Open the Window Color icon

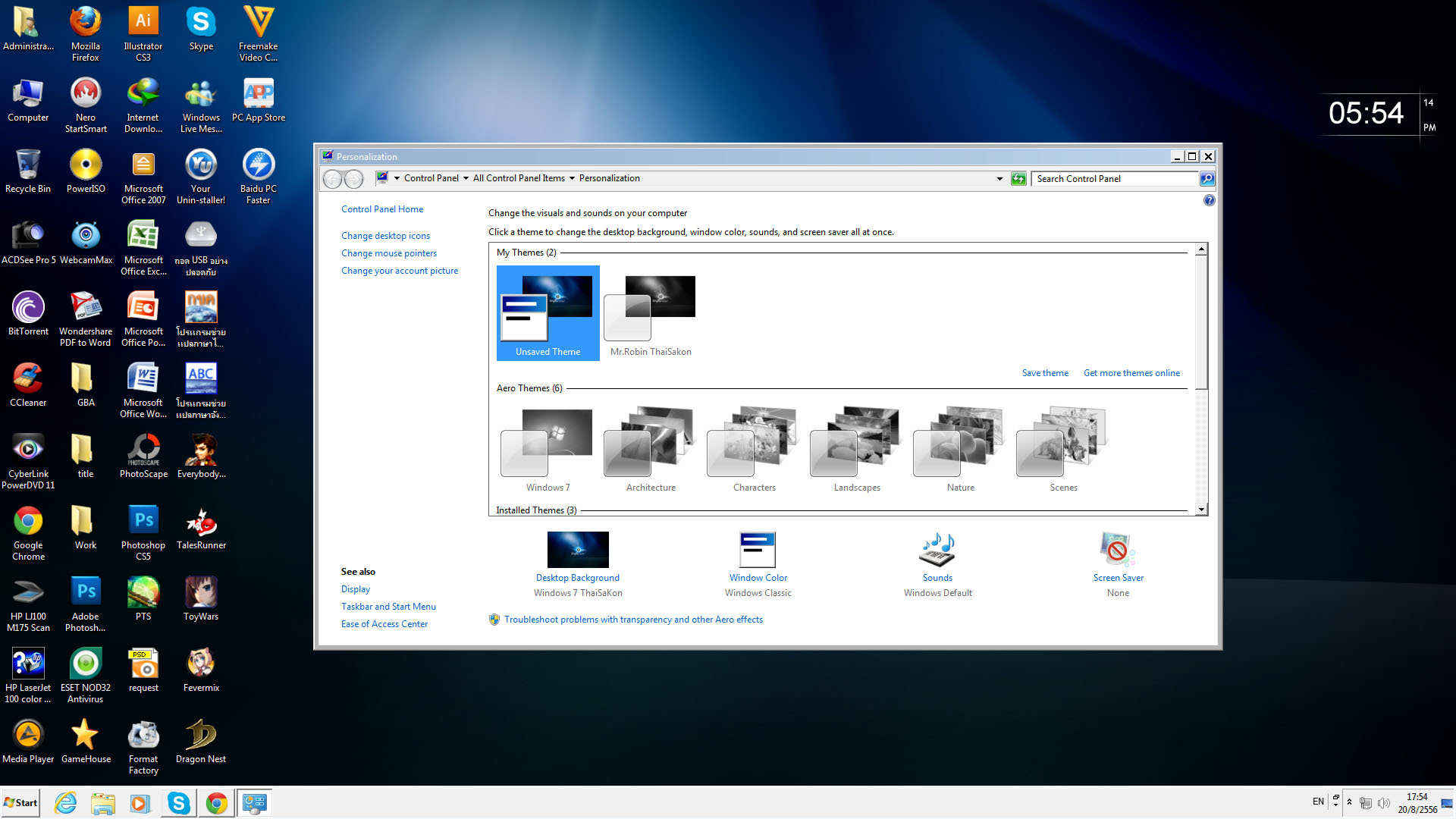click(x=758, y=550)
